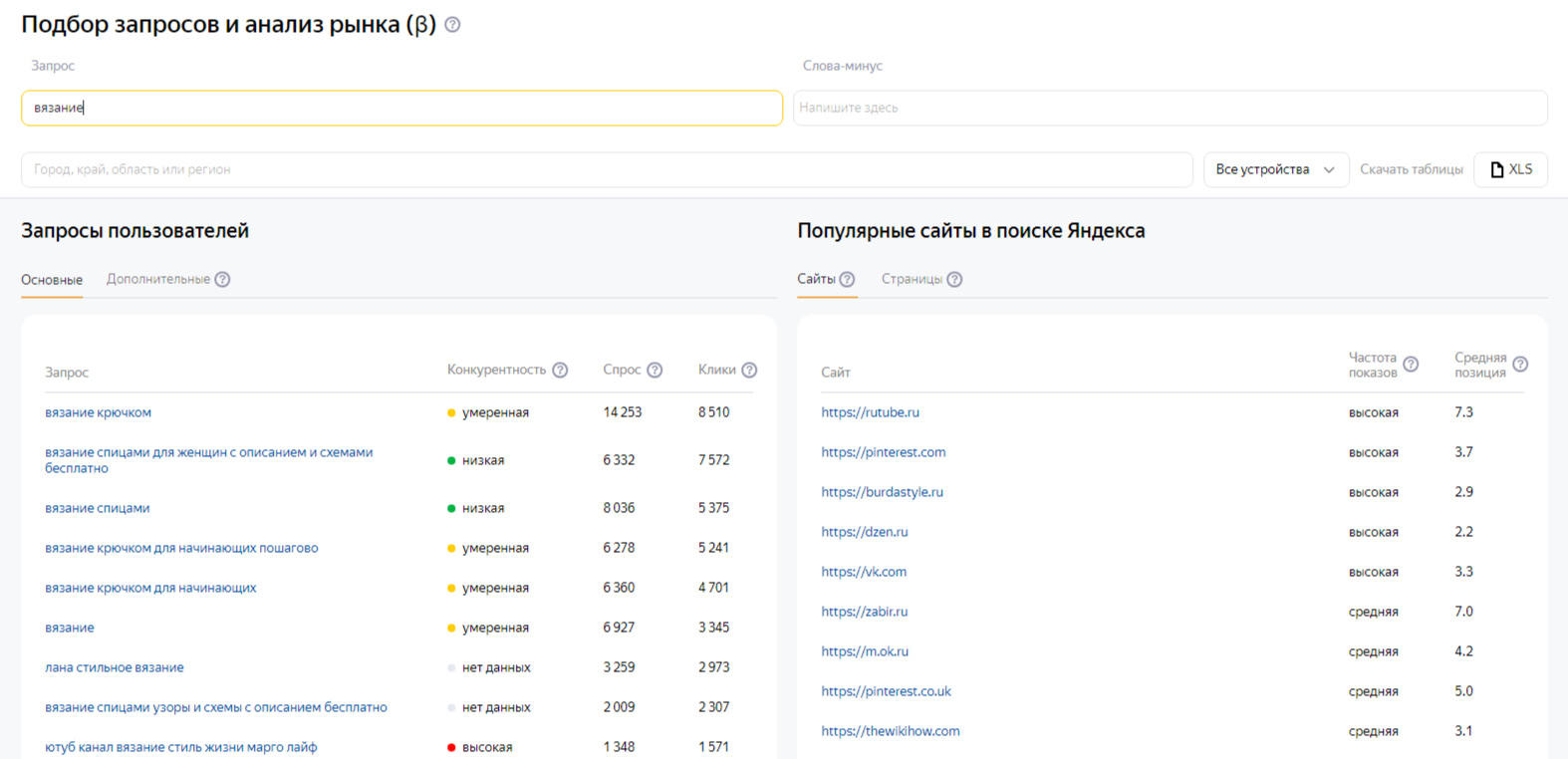The height and width of the screenshot is (759, 1568).
Task: Focus the Запрос input field
Action: click(401, 108)
